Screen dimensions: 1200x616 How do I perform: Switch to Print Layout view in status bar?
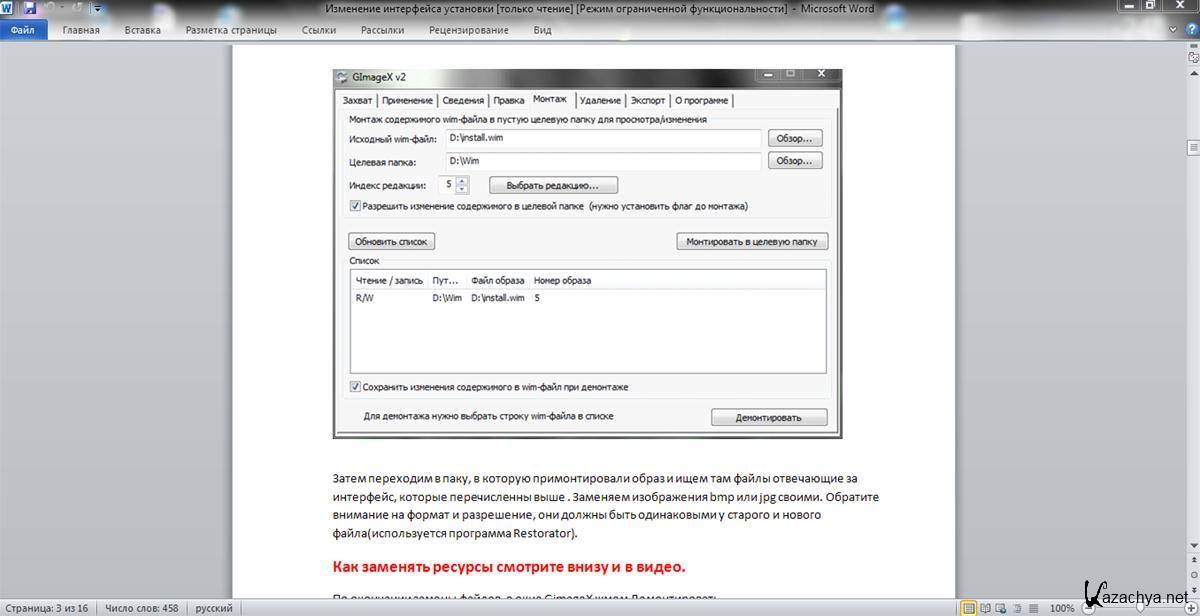[x=968, y=608]
